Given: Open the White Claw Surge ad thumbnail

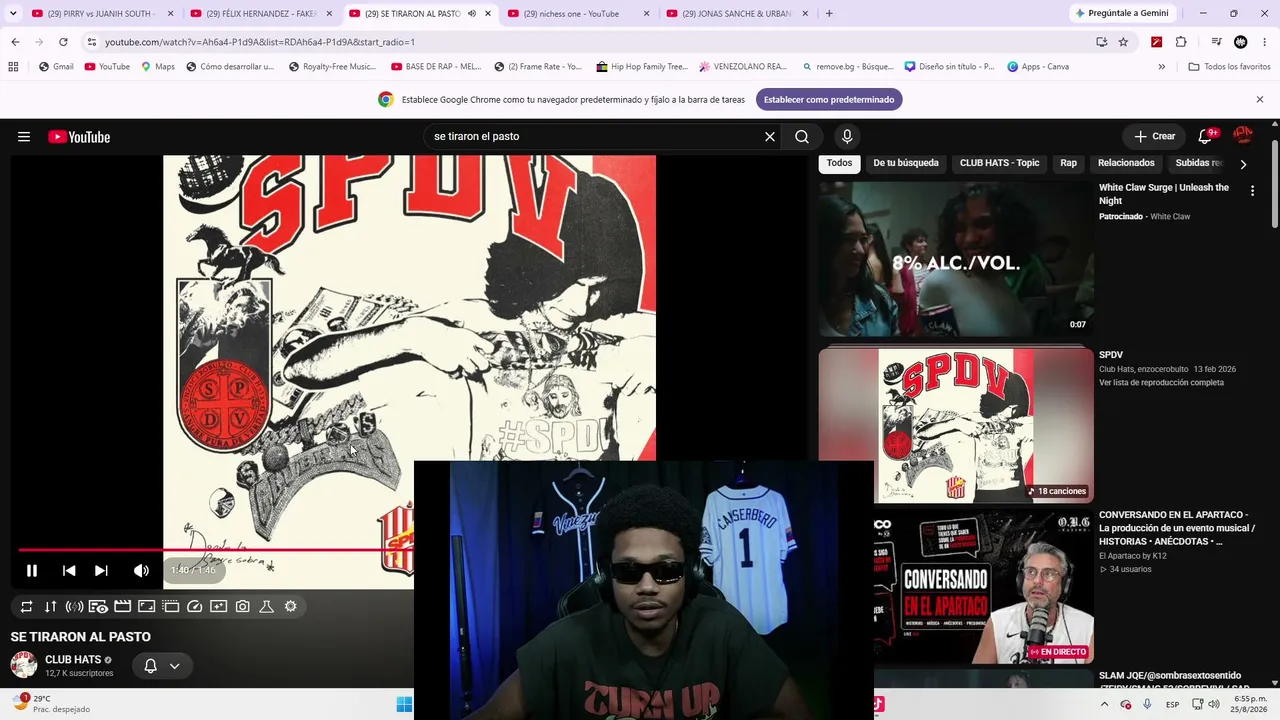Looking at the screenshot, I should point(956,259).
